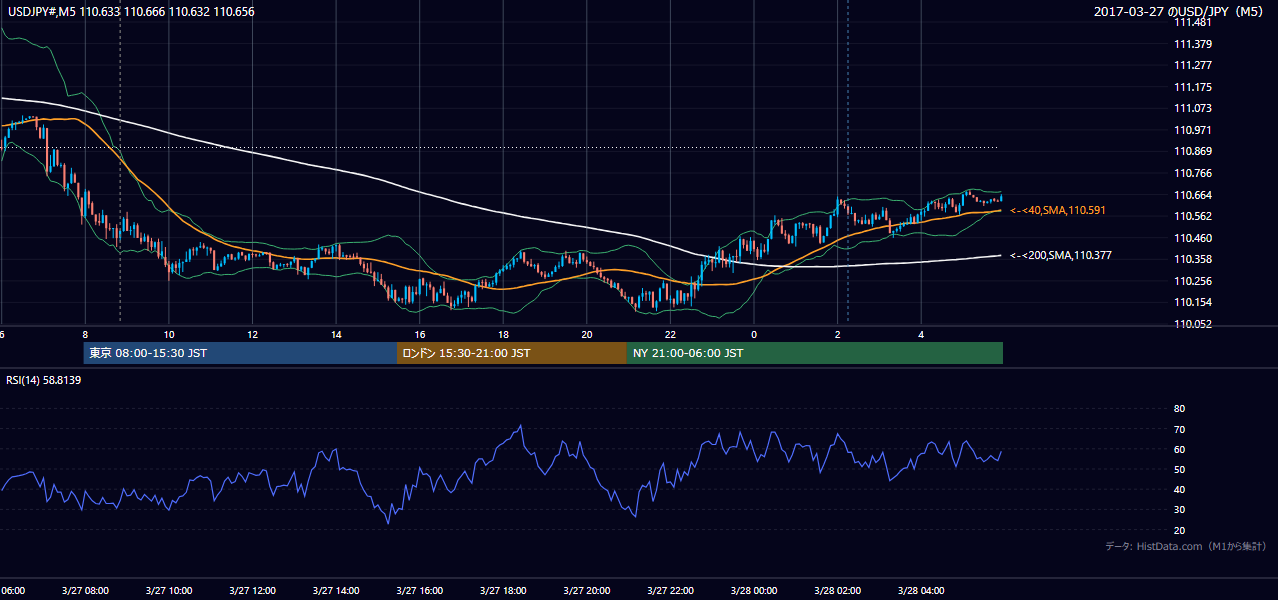Screen dimensions: 1278x600
Task: Click the 3/27 22:00 time label
Action: 670,590
